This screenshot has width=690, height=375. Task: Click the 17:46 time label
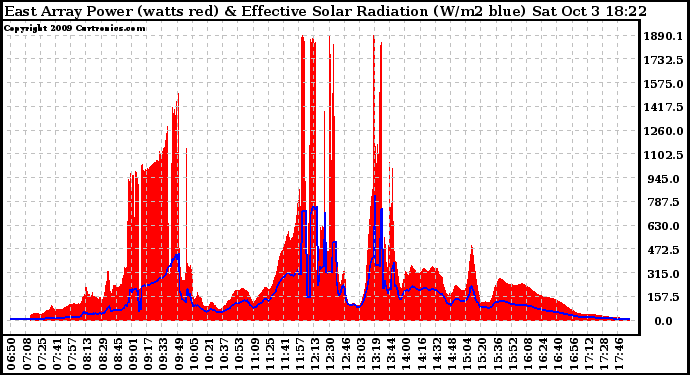point(619,353)
